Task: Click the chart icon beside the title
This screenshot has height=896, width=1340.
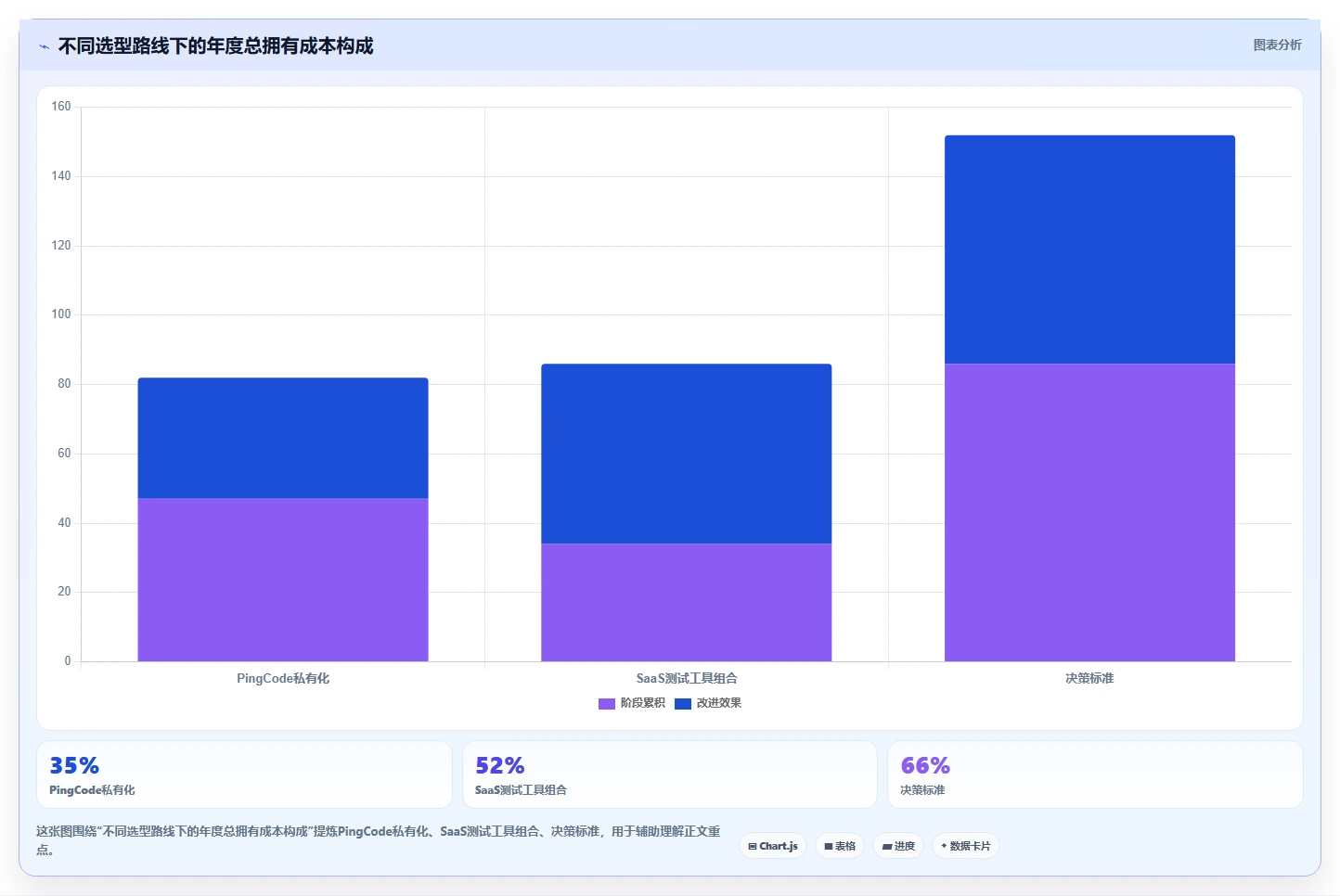Action: click(x=44, y=46)
